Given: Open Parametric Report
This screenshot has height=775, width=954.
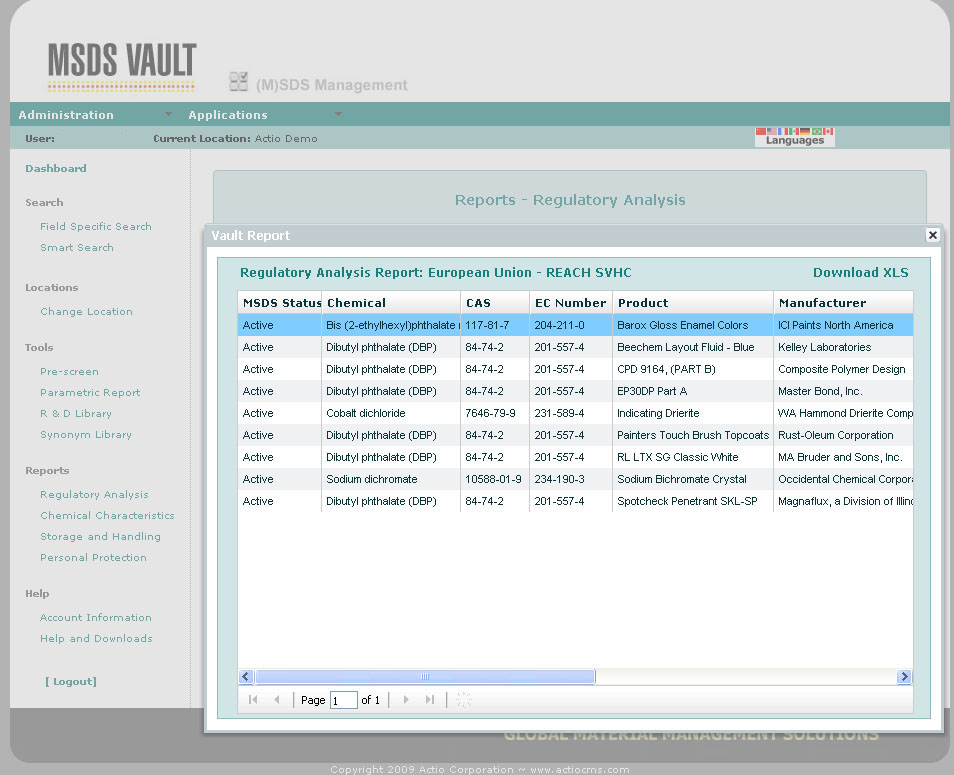Looking at the screenshot, I should [90, 392].
